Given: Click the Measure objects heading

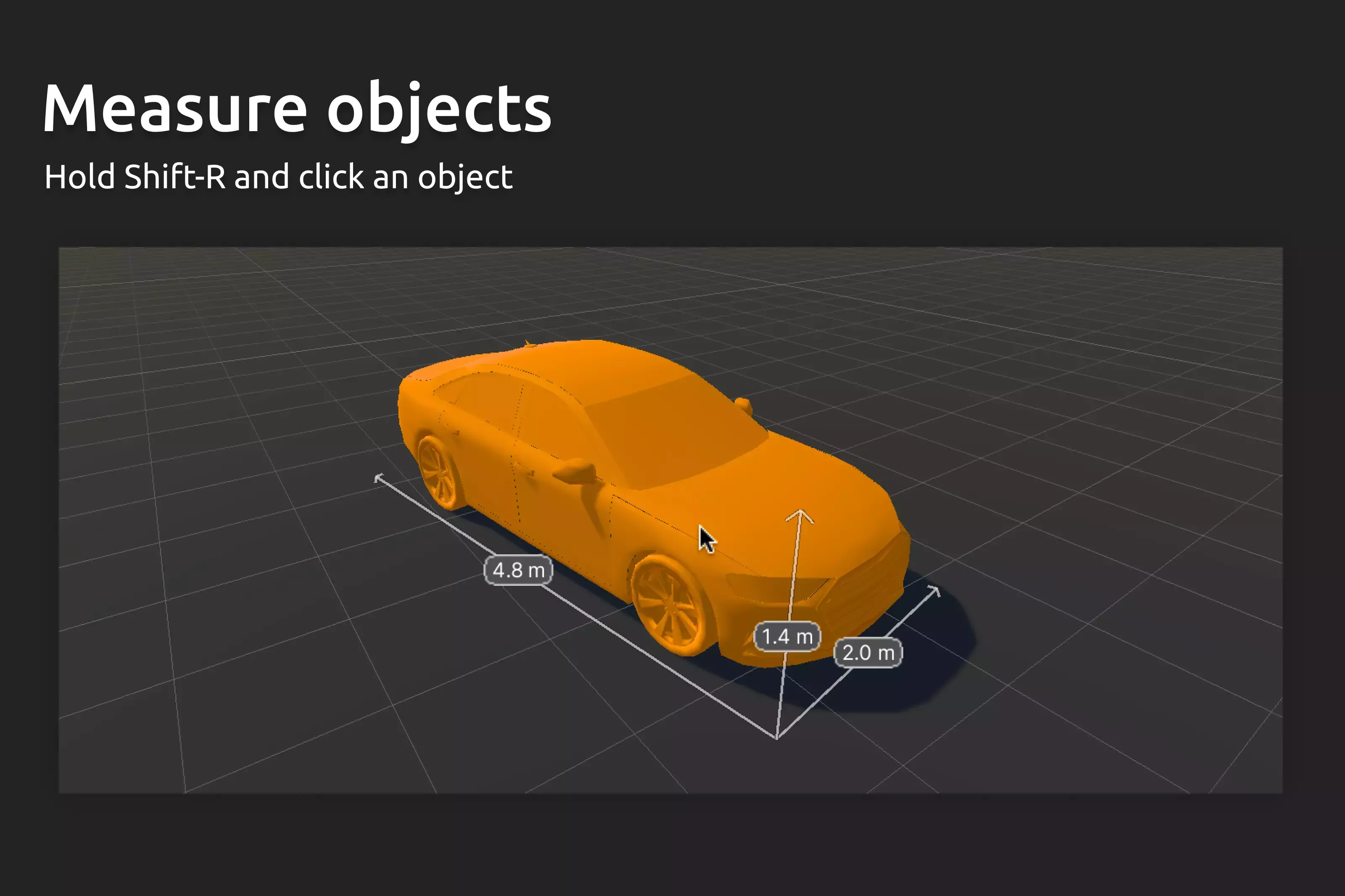Looking at the screenshot, I should 297,108.
